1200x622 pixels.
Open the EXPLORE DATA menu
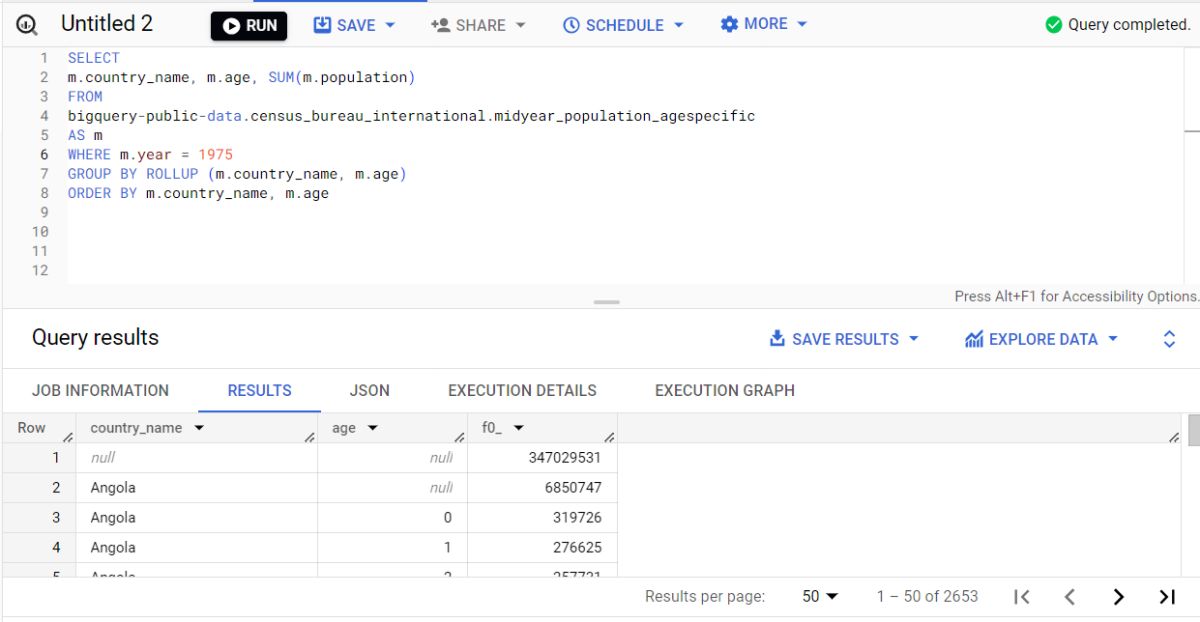pyautogui.click(x=1041, y=339)
